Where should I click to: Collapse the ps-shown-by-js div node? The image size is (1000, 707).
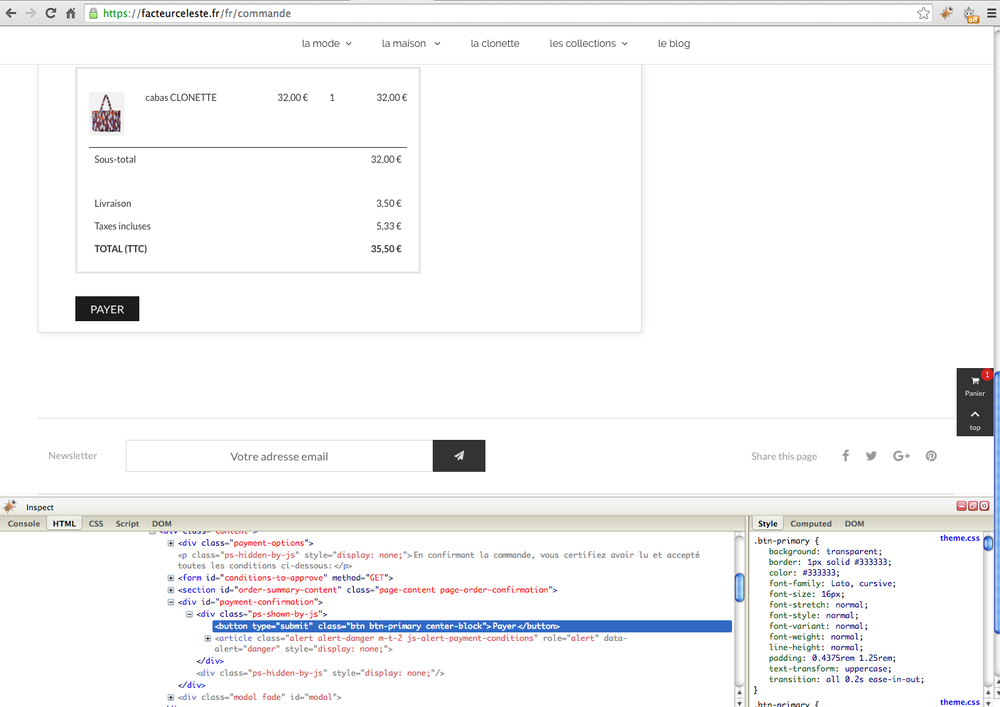tap(189, 614)
